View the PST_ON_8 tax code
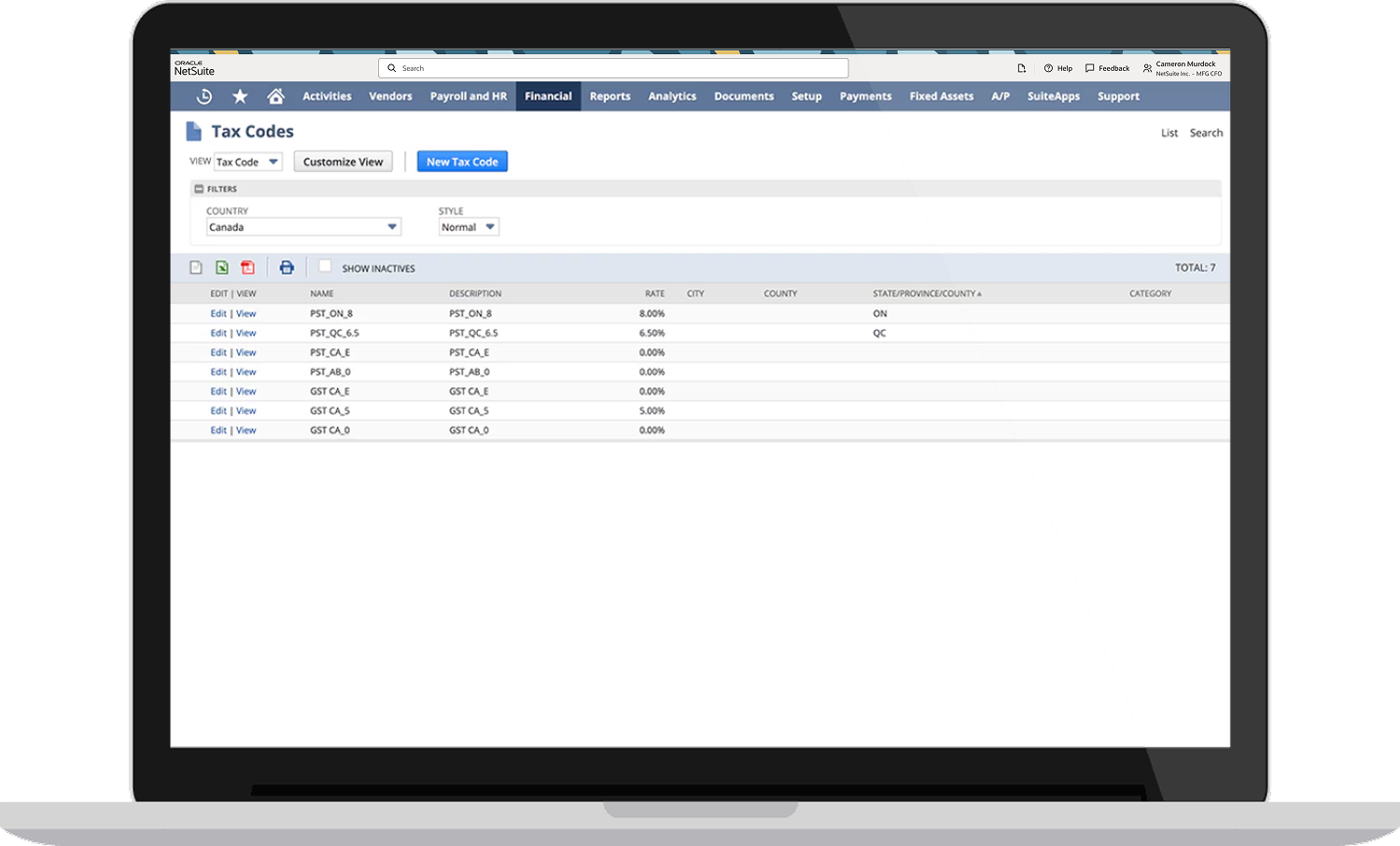This screenshot has width=1400, height=846. pyautogui.click(x=245, y=314)
